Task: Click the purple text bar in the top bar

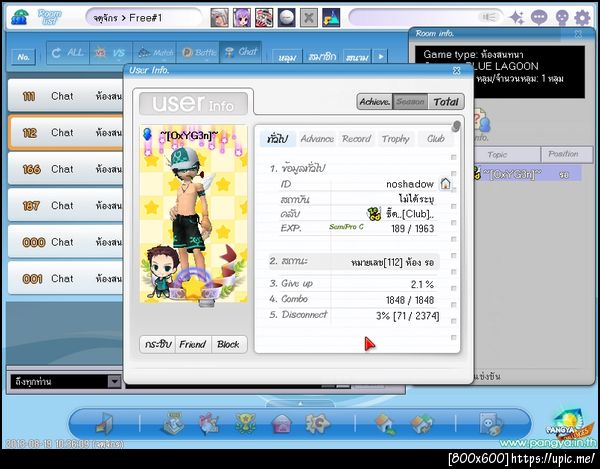Action: click(425, 18)
